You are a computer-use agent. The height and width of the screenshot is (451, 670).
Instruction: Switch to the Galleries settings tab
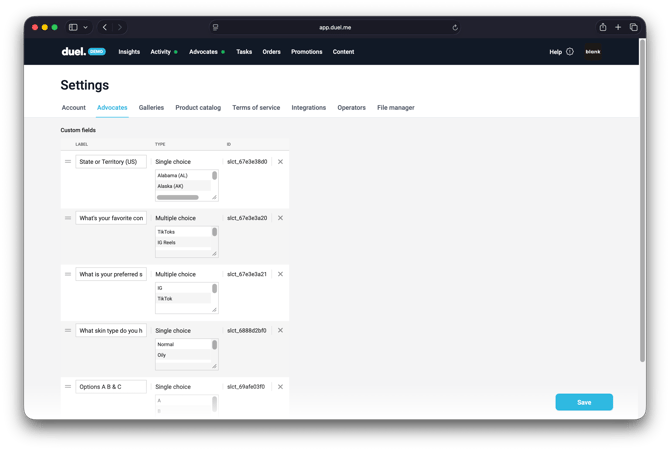(x=151, y=107)
